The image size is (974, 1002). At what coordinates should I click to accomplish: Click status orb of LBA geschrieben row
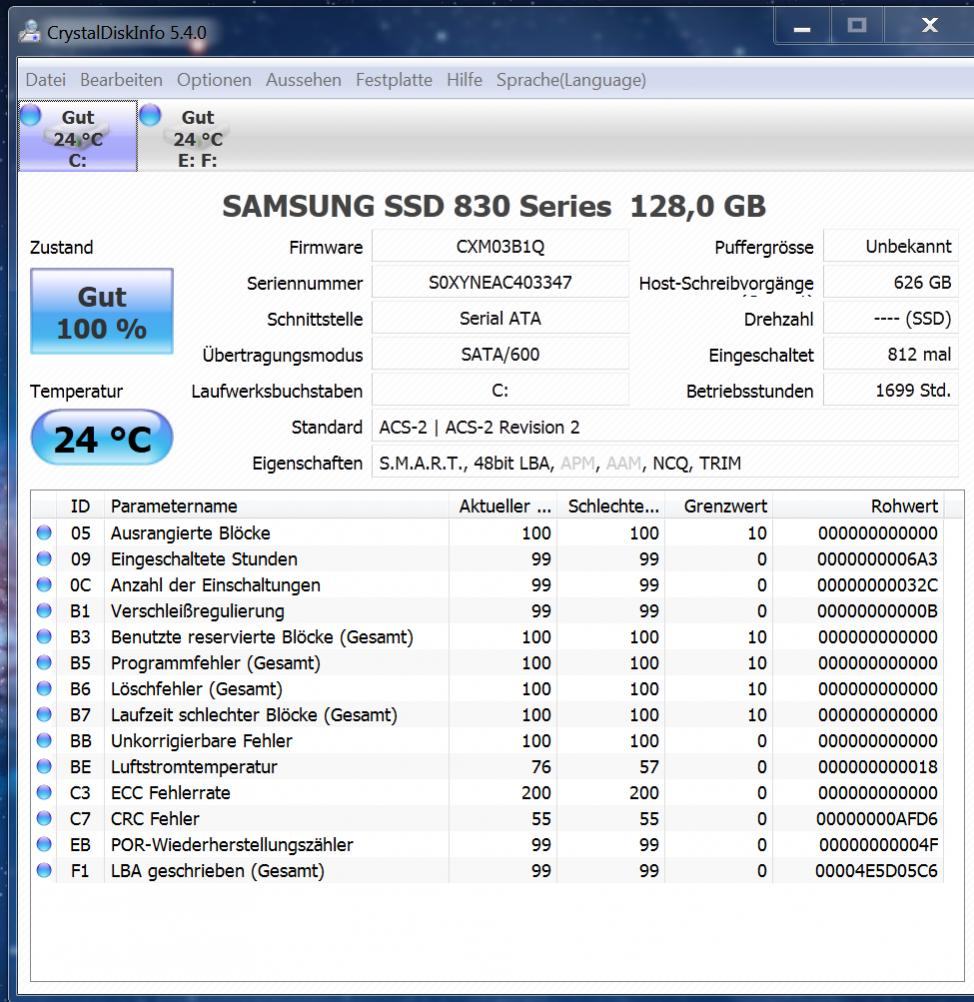coord(44,870)
